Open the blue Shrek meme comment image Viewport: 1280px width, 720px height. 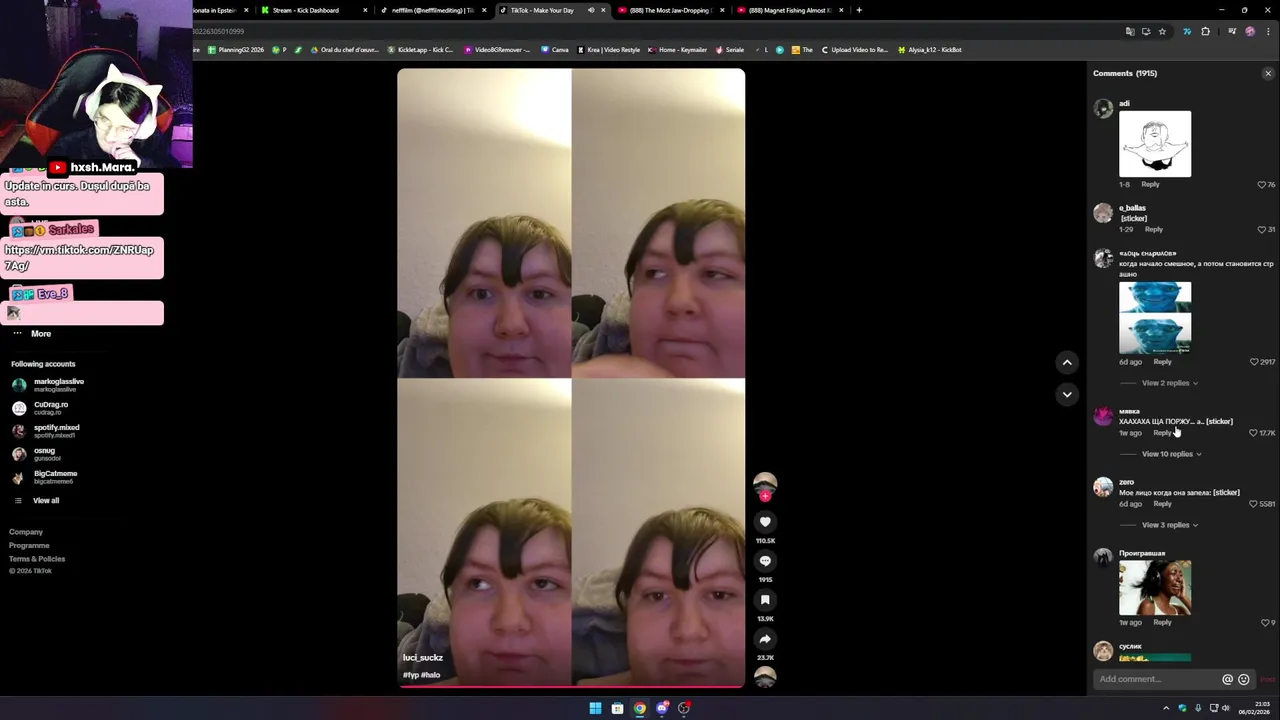(x=1155, y=318)
